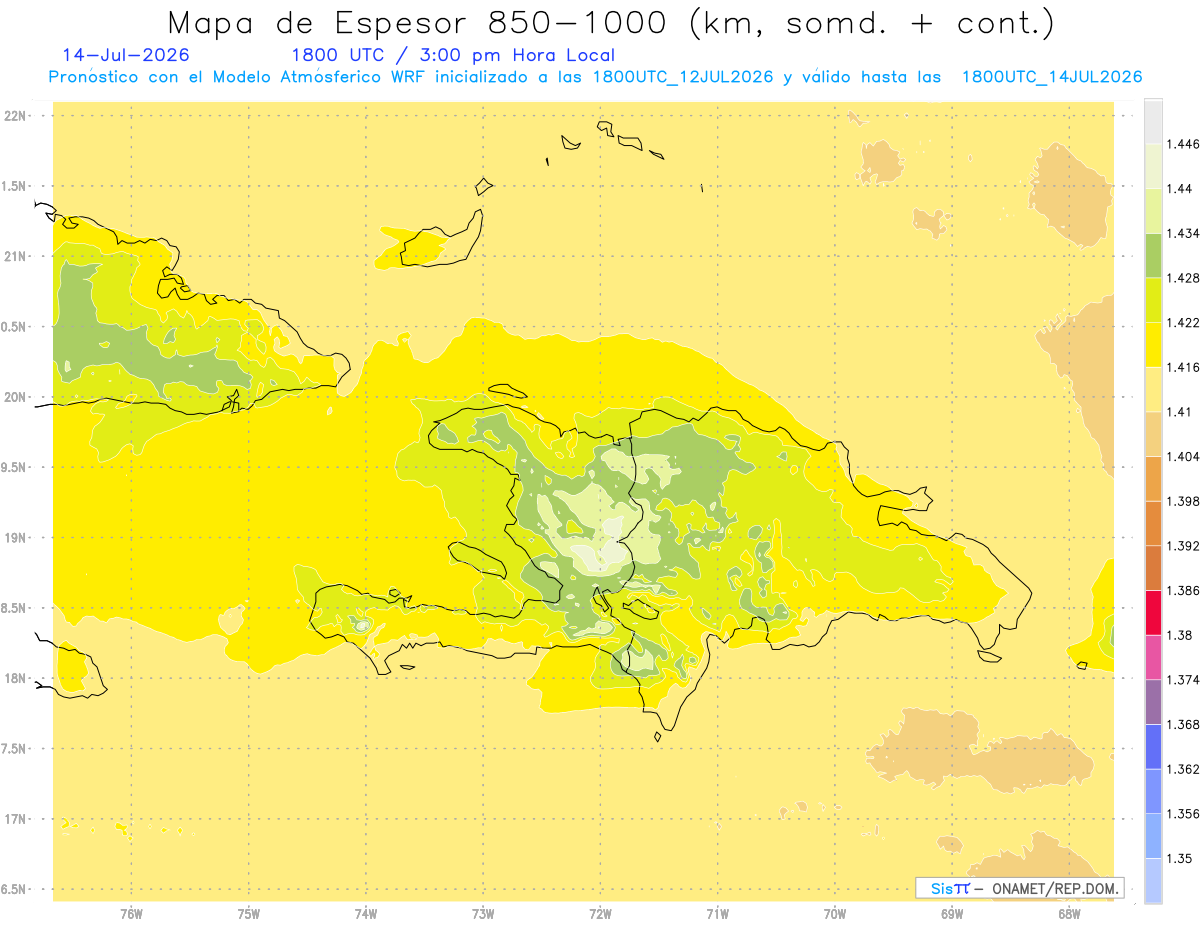Select the orange 1.398–1.404 legend swatch

click(1153, 479)
